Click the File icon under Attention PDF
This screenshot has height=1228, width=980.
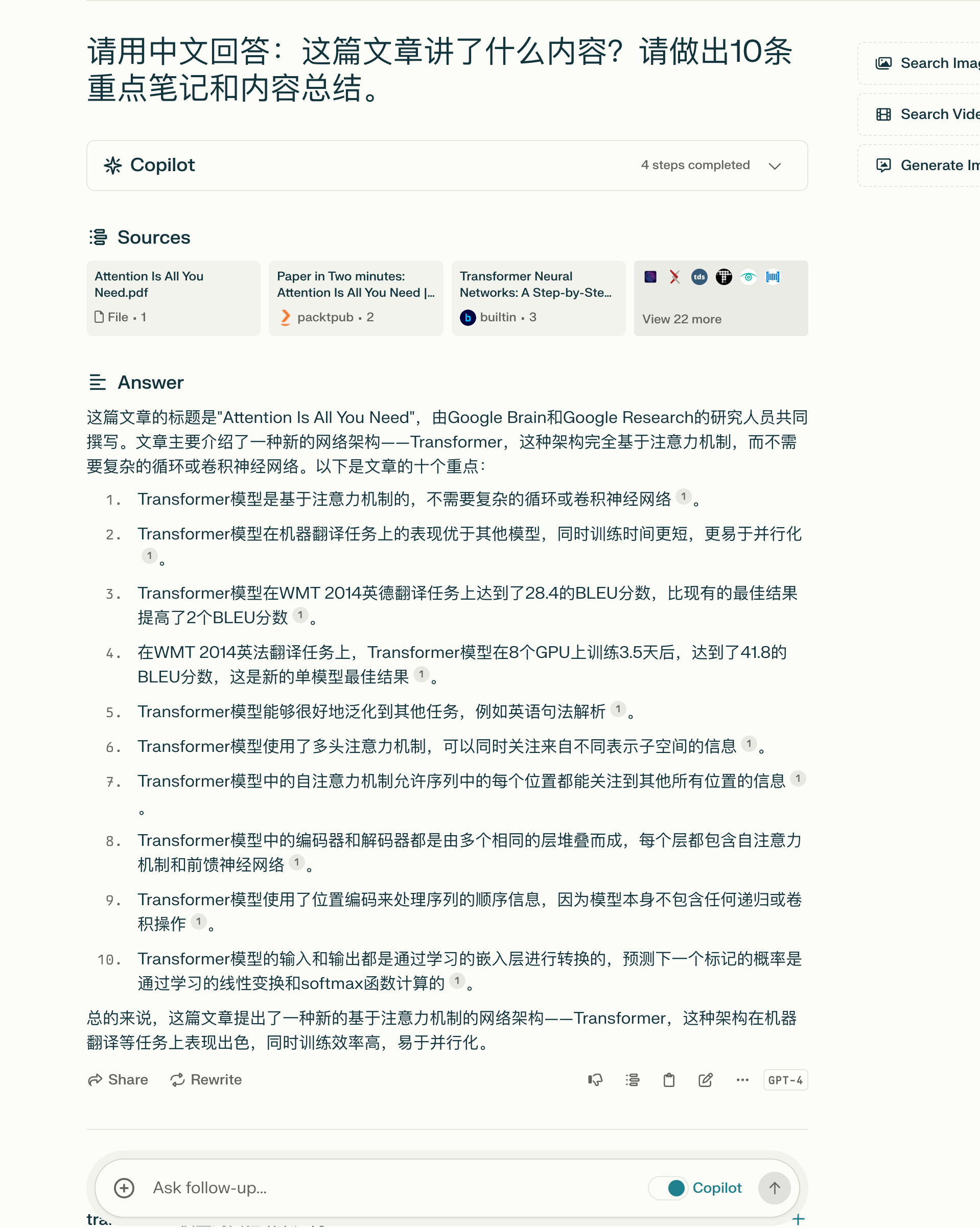point(99,317)
